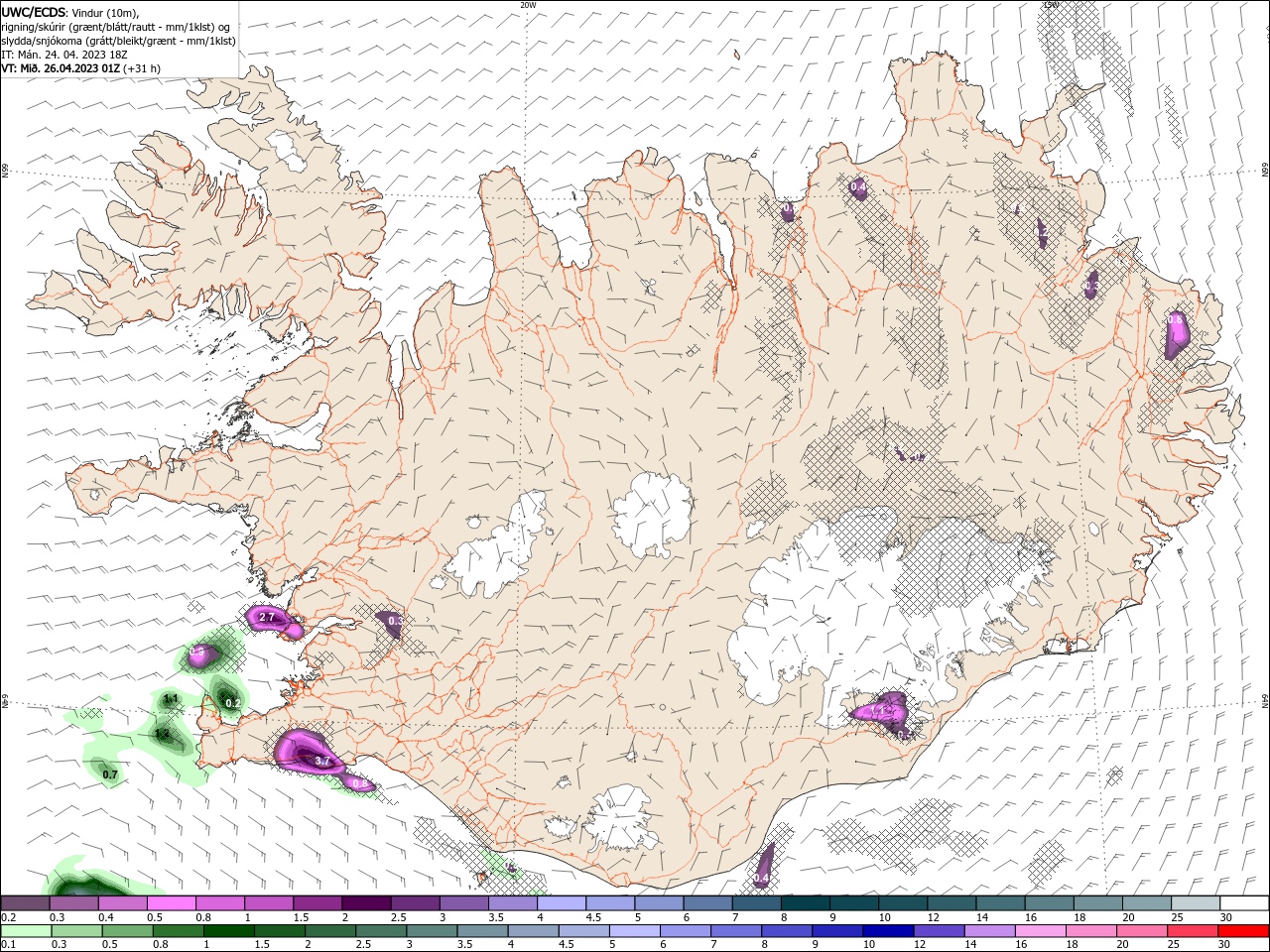1270x952 pixels.
Task: Click the 0.4 label in top legend row
Action: click(x=106, y=917)
